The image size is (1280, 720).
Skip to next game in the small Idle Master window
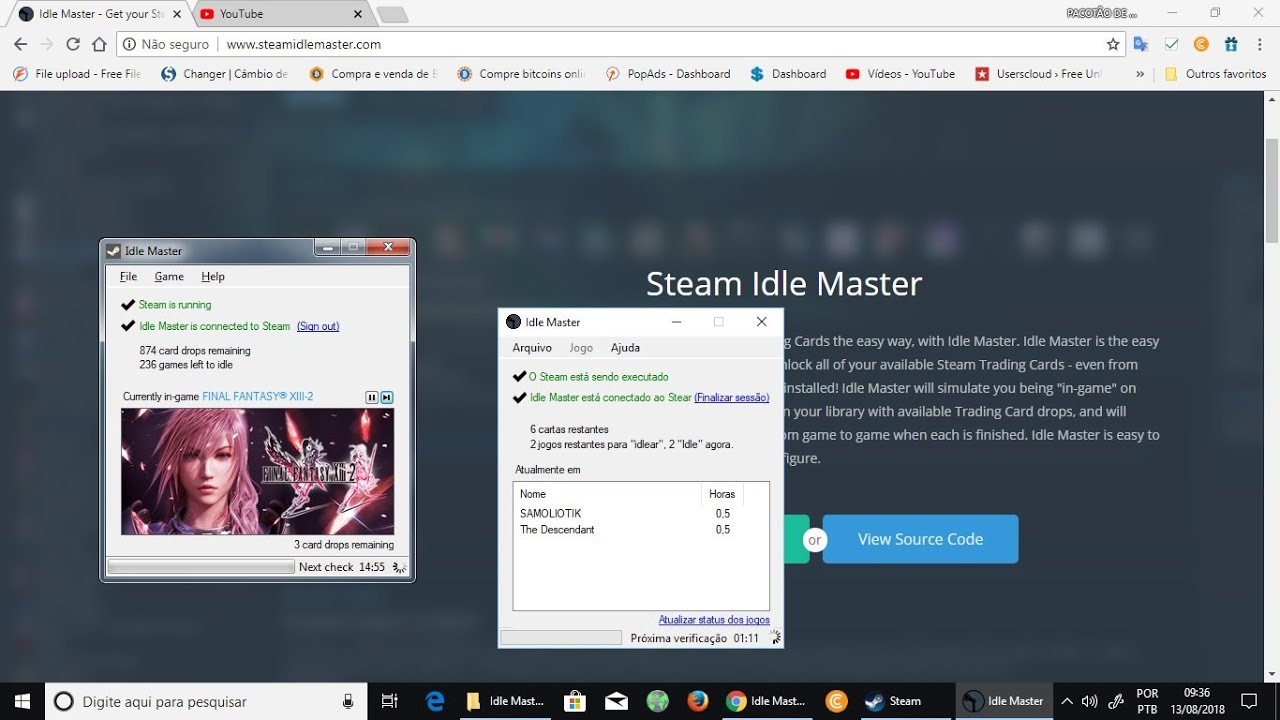[387, 397]
